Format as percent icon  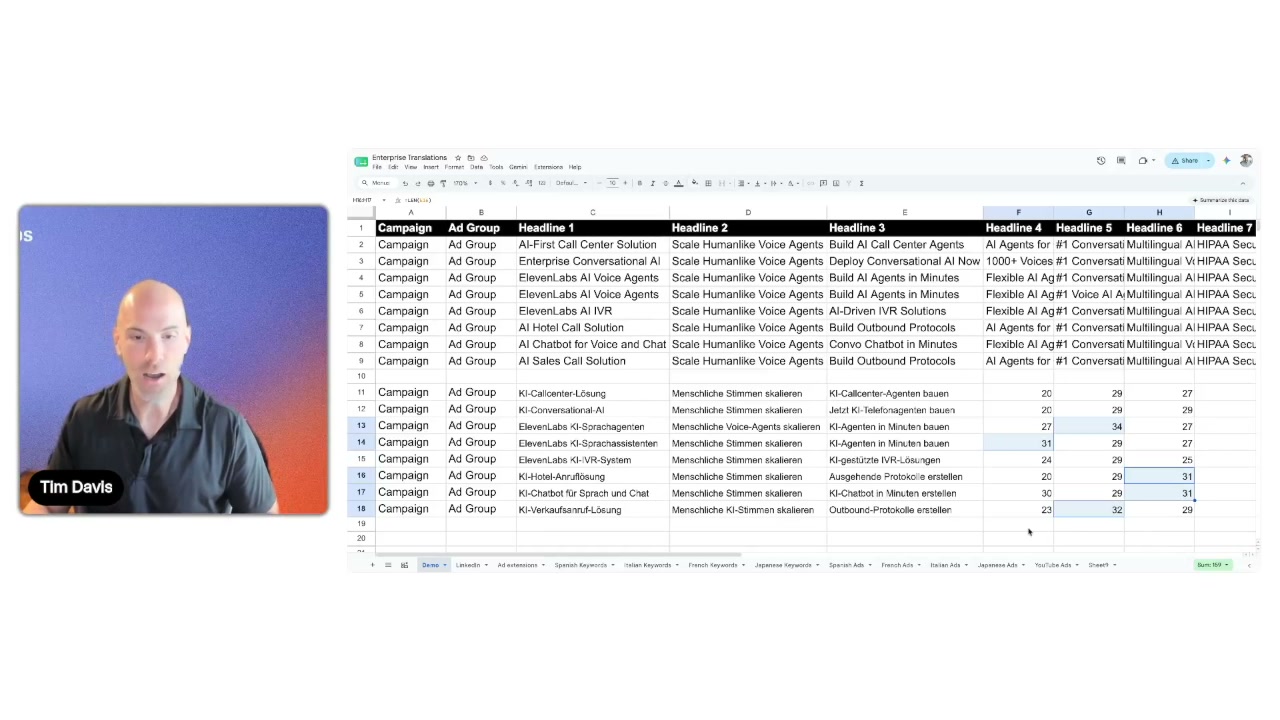[503, 183]
